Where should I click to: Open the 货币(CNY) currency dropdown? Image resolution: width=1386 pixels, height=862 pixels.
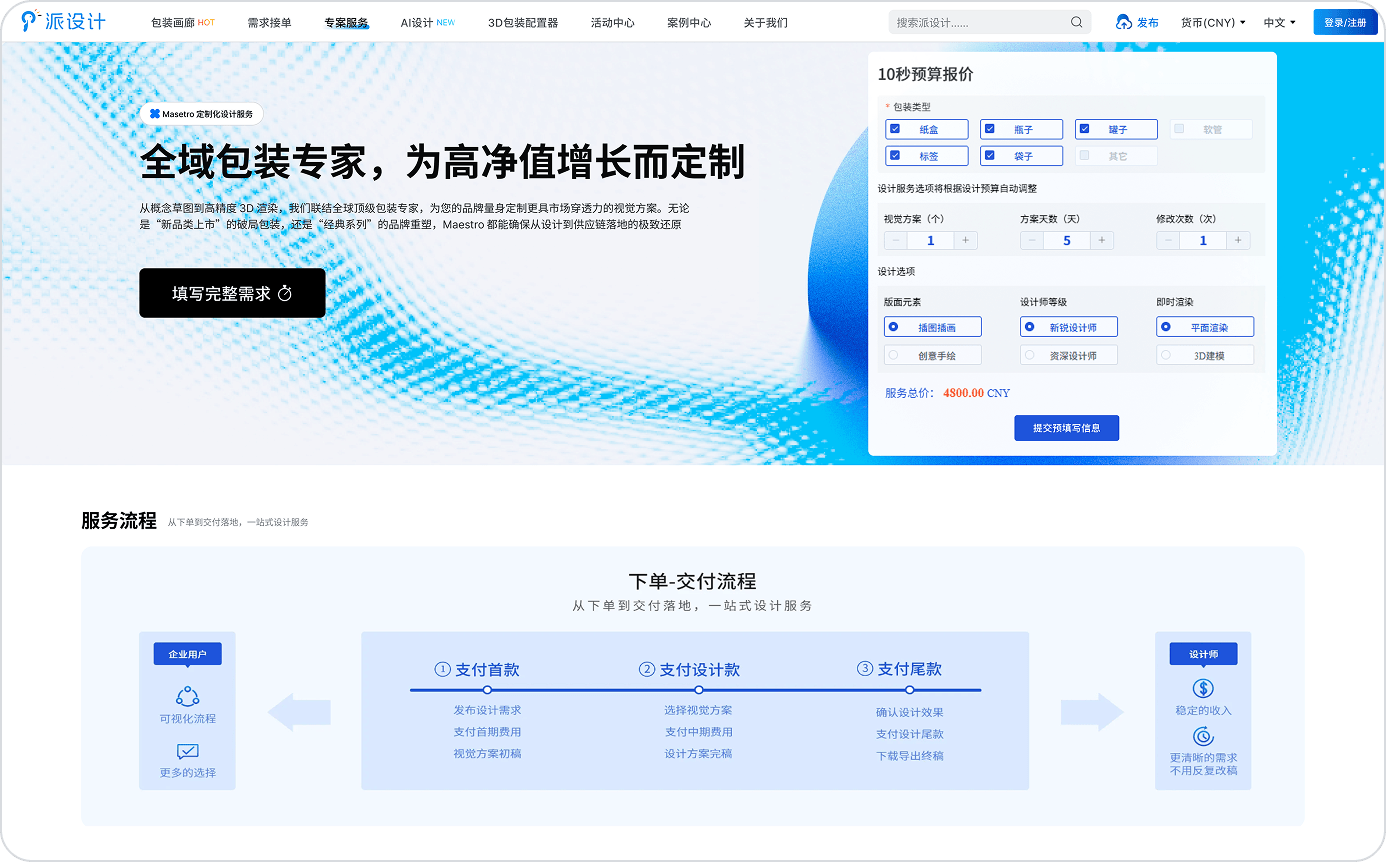[x=1213, y=22]
